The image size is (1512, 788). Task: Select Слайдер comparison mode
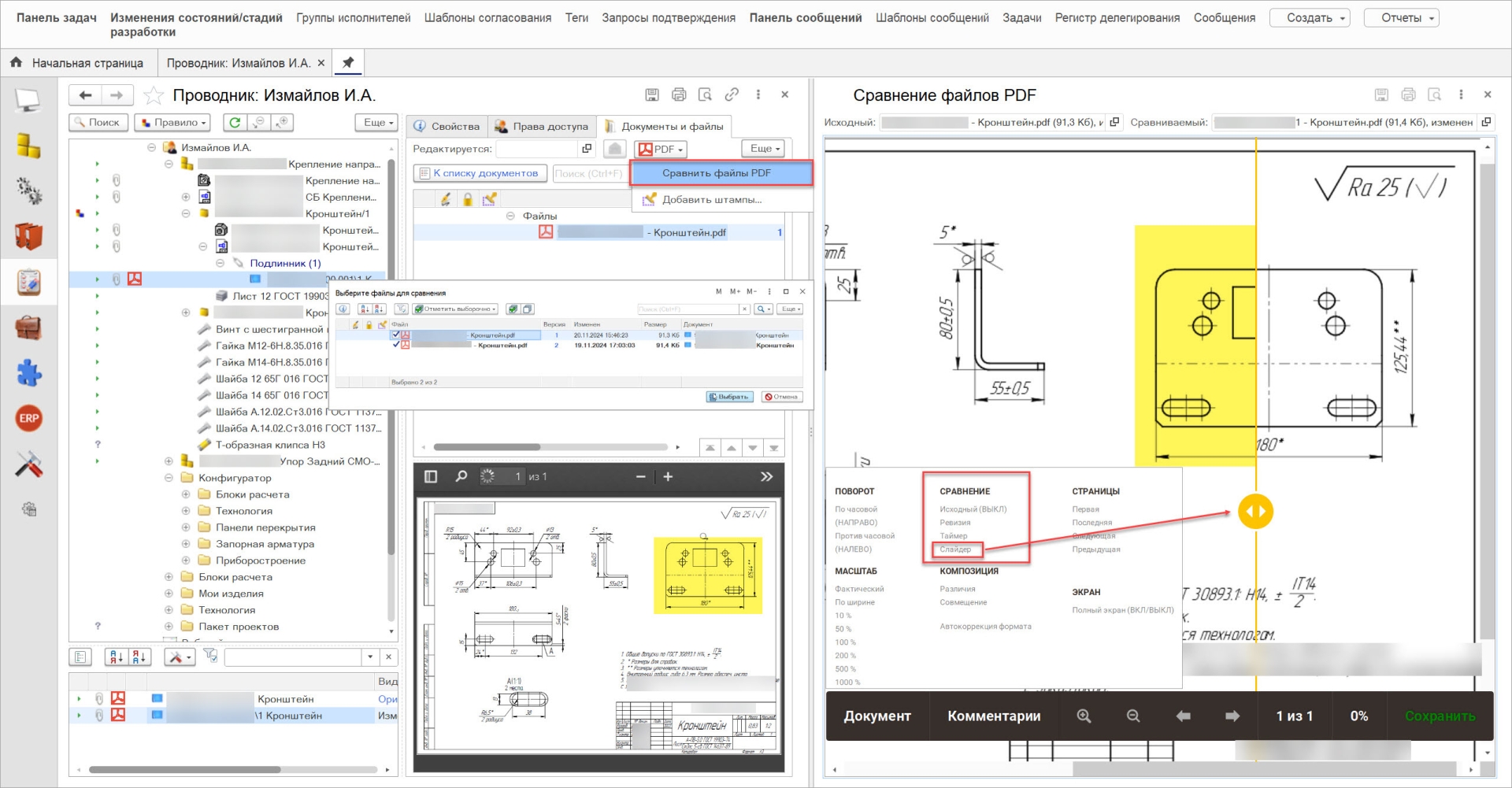954,549
